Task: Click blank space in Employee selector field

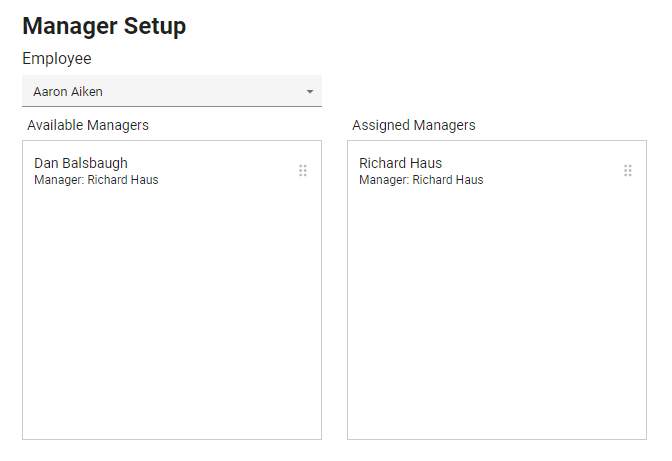Action: pos(200,92)
